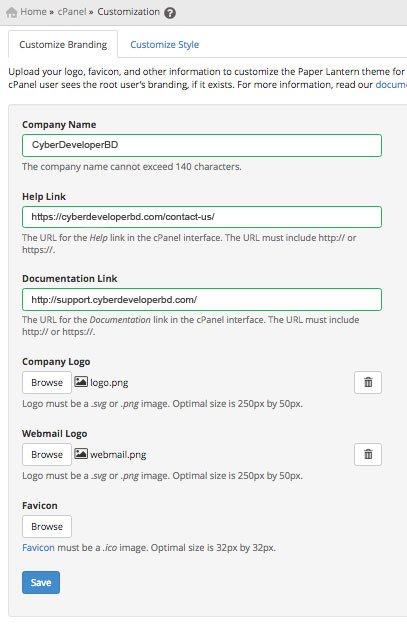Follow the documentation link in description
407x627 pixels.
tap(391, 85)
